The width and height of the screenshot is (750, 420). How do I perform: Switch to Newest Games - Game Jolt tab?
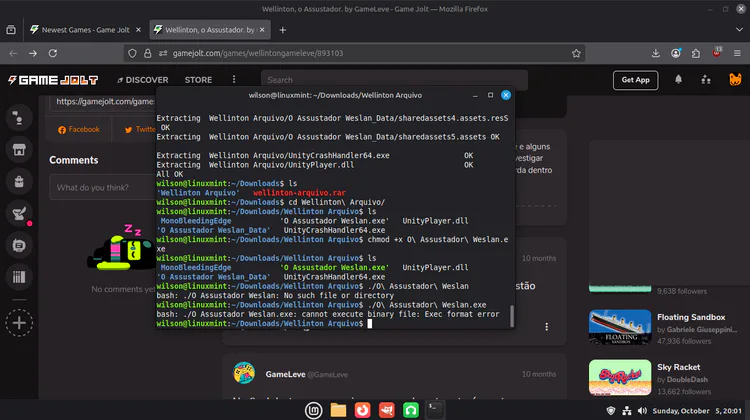point(86,30)
